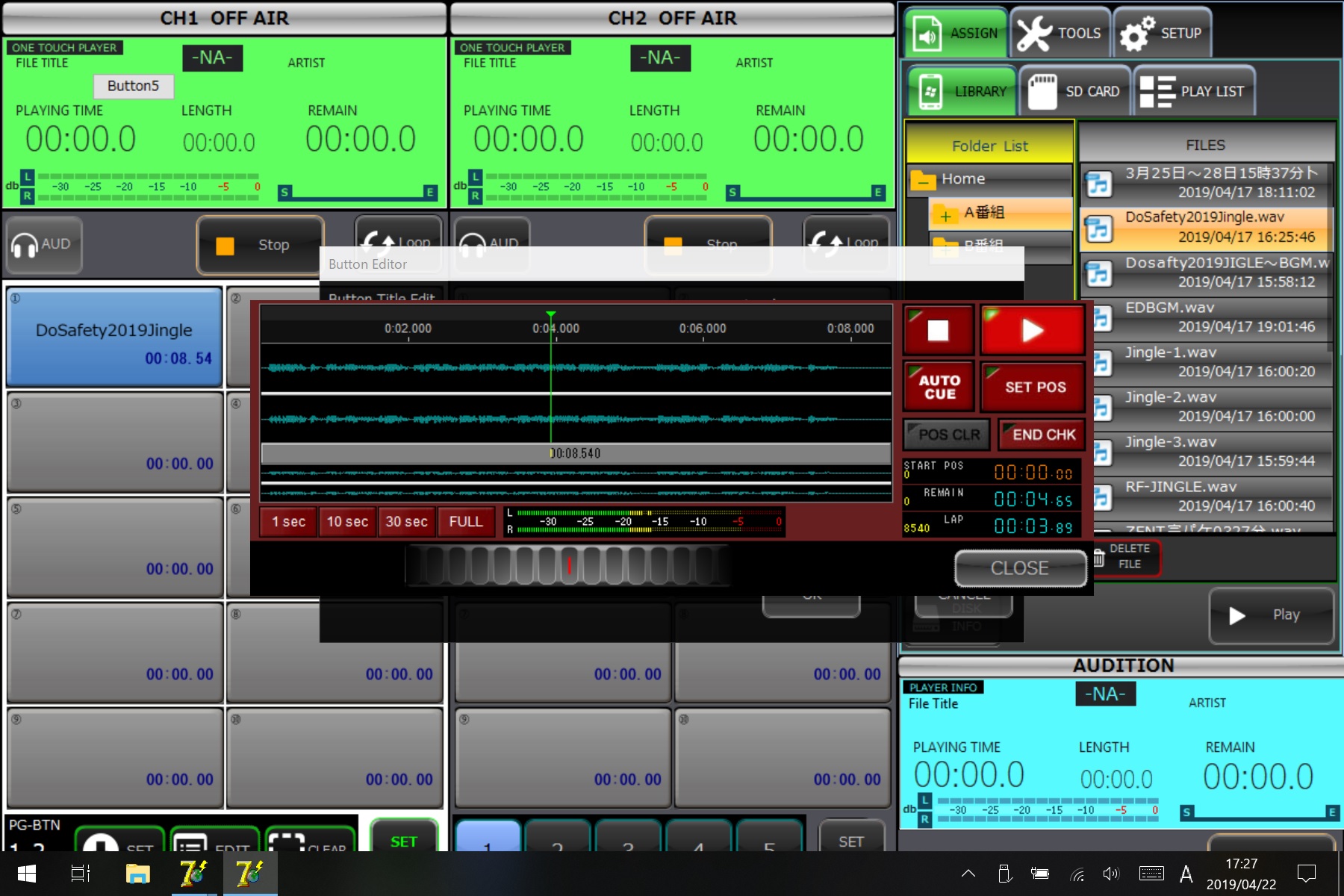Toggle CH1 AUD headphone monitoring
1344x896 pixels.
[x=42, y=245]
